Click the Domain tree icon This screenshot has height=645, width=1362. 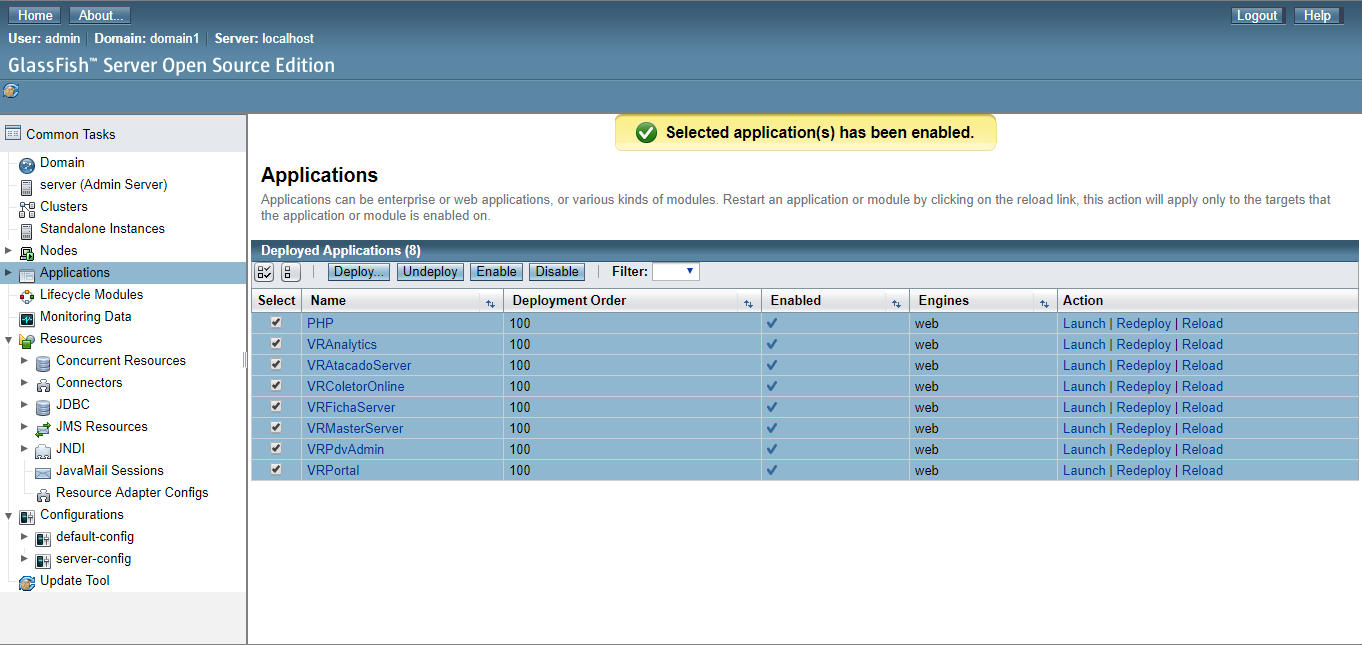pyautogui.click(x=27, y=165)
